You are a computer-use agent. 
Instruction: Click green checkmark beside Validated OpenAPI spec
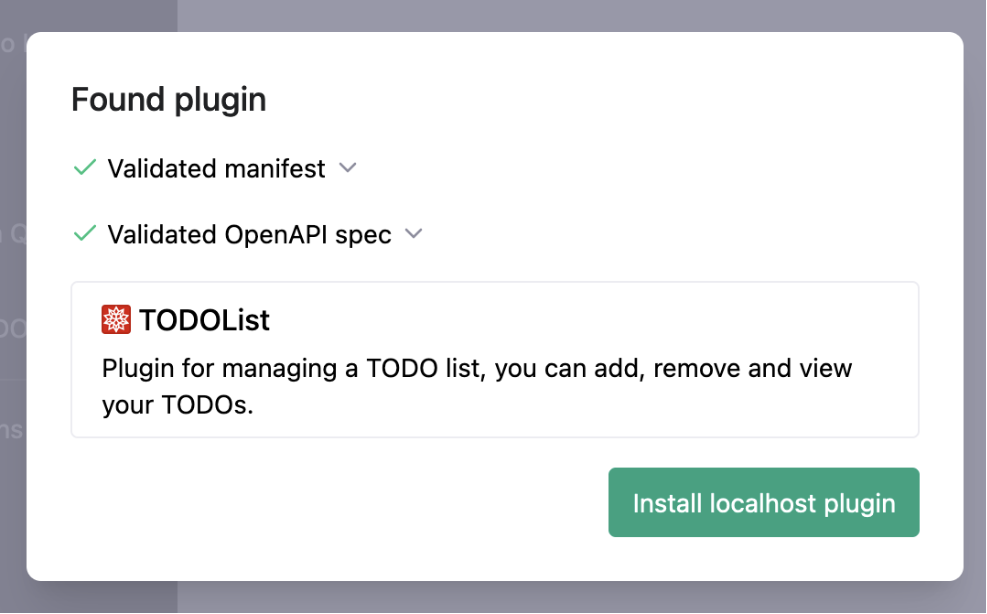coord(85,234)
